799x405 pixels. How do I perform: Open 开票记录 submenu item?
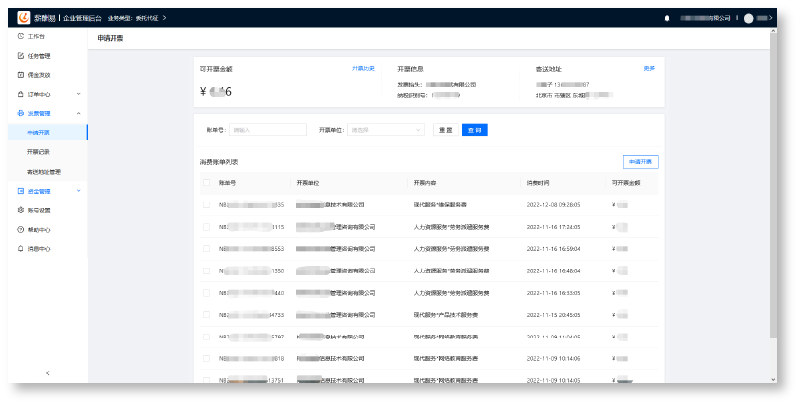38,152
